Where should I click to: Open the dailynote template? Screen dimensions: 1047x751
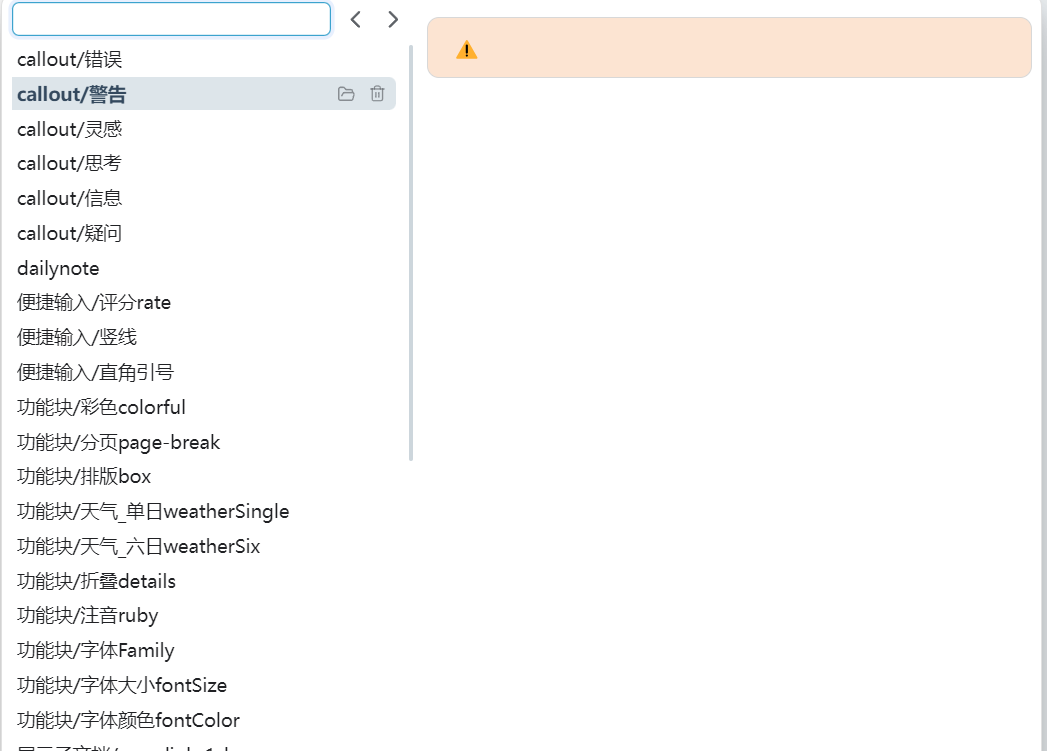point(58,268)
